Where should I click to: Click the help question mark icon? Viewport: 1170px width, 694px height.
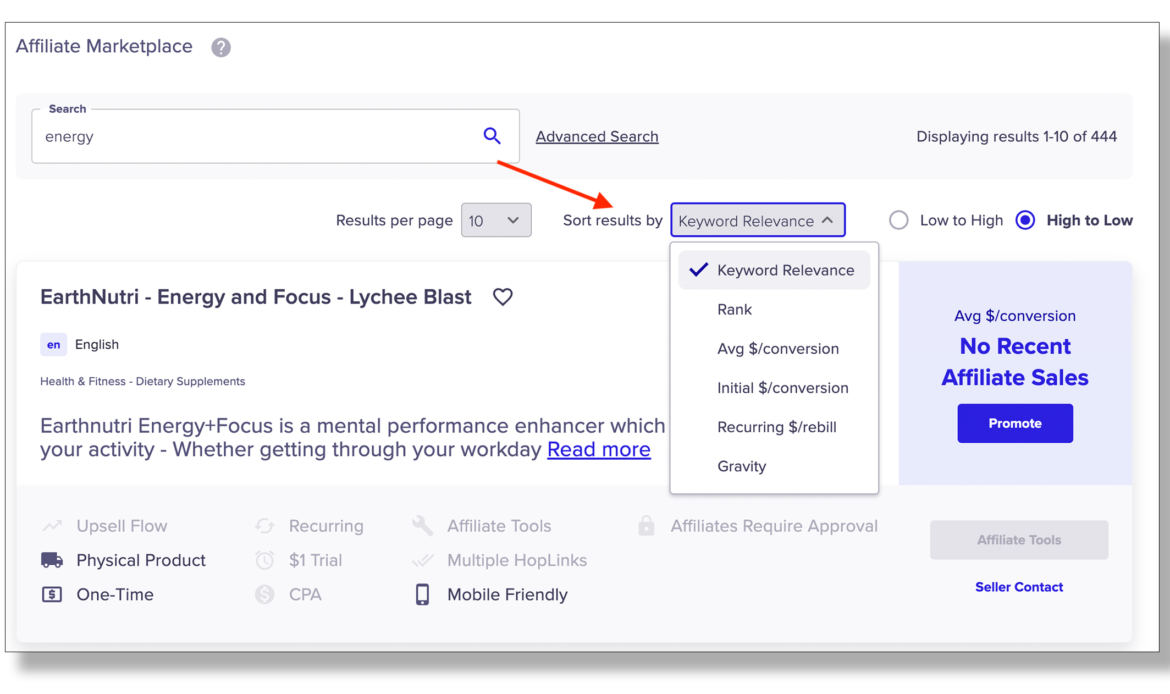point(220,47)
